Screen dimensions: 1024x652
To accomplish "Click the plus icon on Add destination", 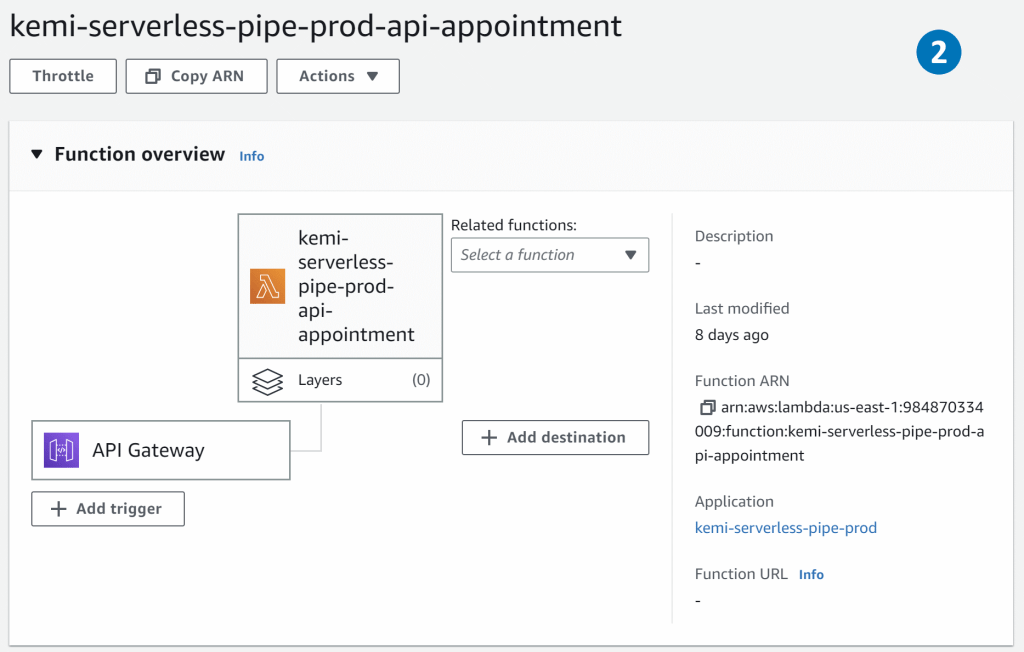I will [x=489, y=437].
